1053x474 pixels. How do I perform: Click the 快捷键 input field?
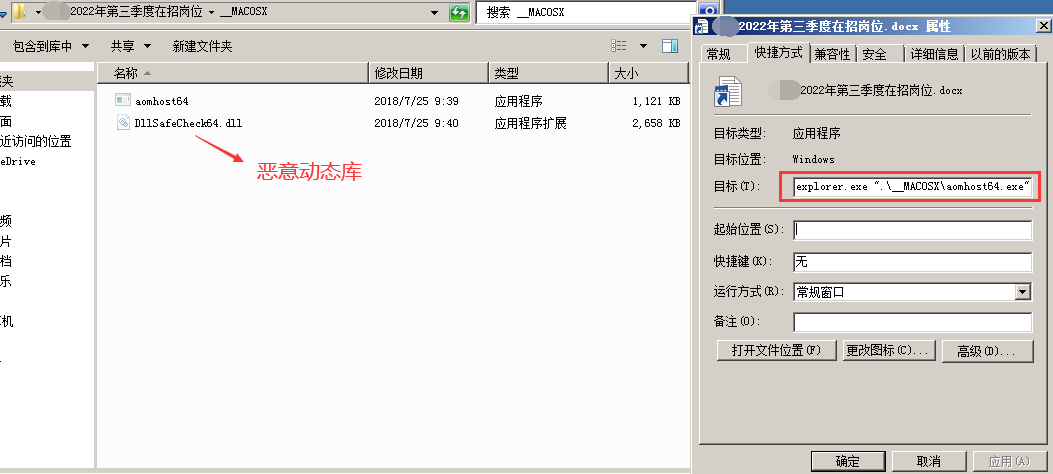(912, 262)
